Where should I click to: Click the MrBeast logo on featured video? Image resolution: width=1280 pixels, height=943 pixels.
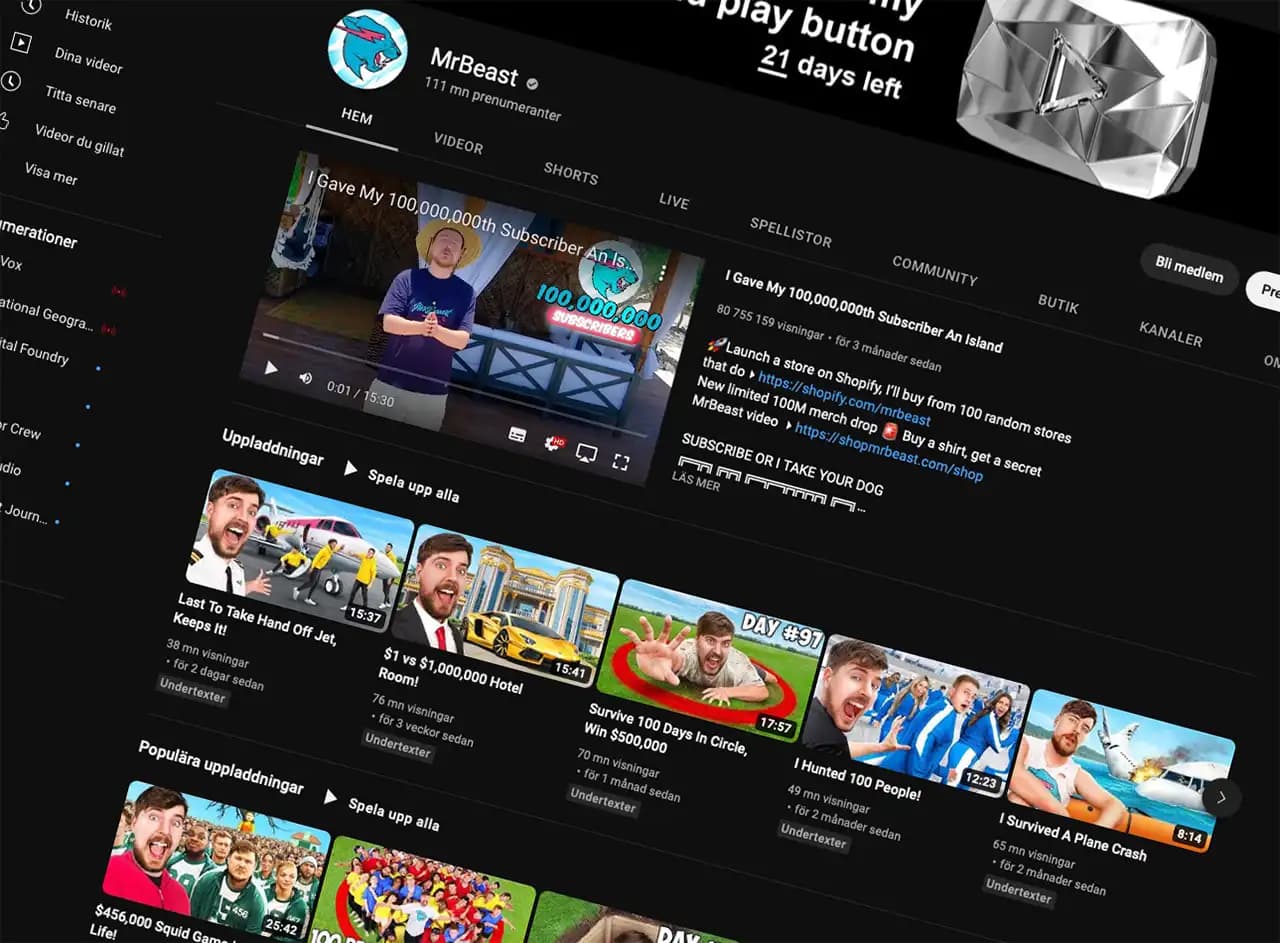[609, 272]
